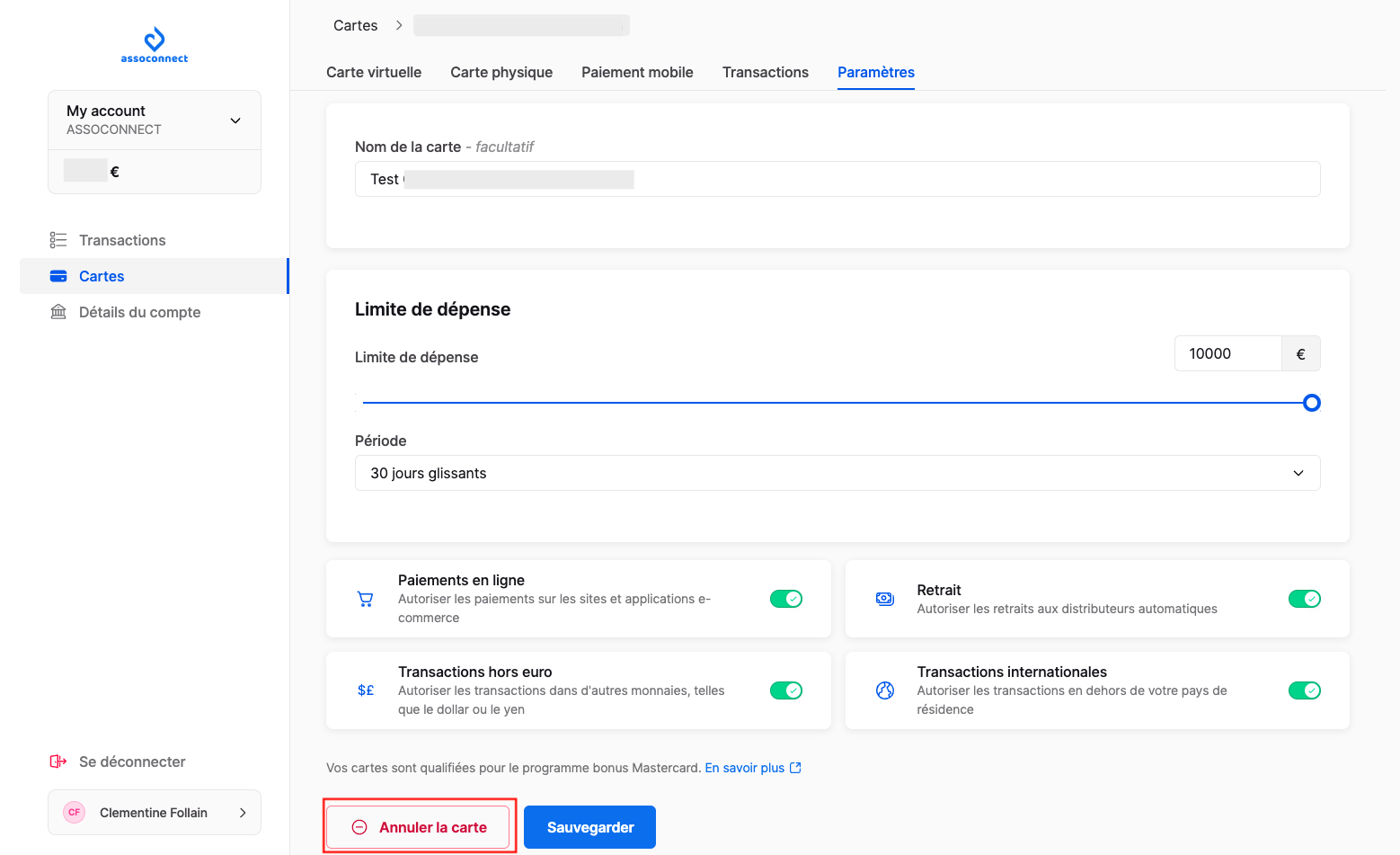Click the cash icon for Retrait
Viewport: 1400px width, 855px height.
(x=884, y=599)
